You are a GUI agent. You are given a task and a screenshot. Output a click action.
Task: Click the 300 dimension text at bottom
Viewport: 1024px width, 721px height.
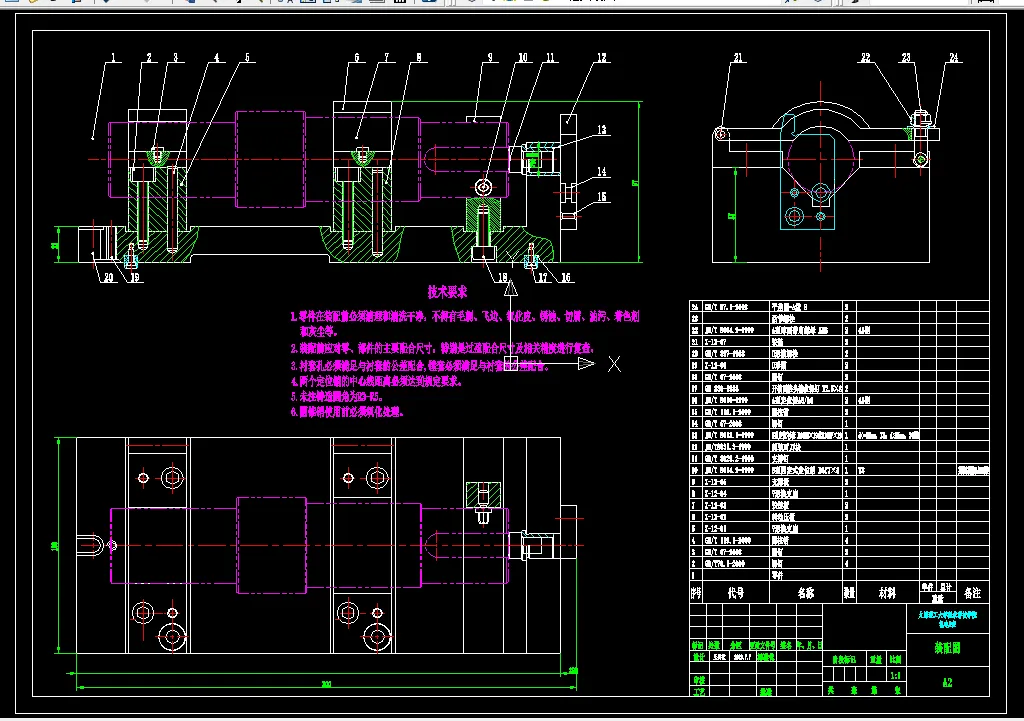[326, 684]
